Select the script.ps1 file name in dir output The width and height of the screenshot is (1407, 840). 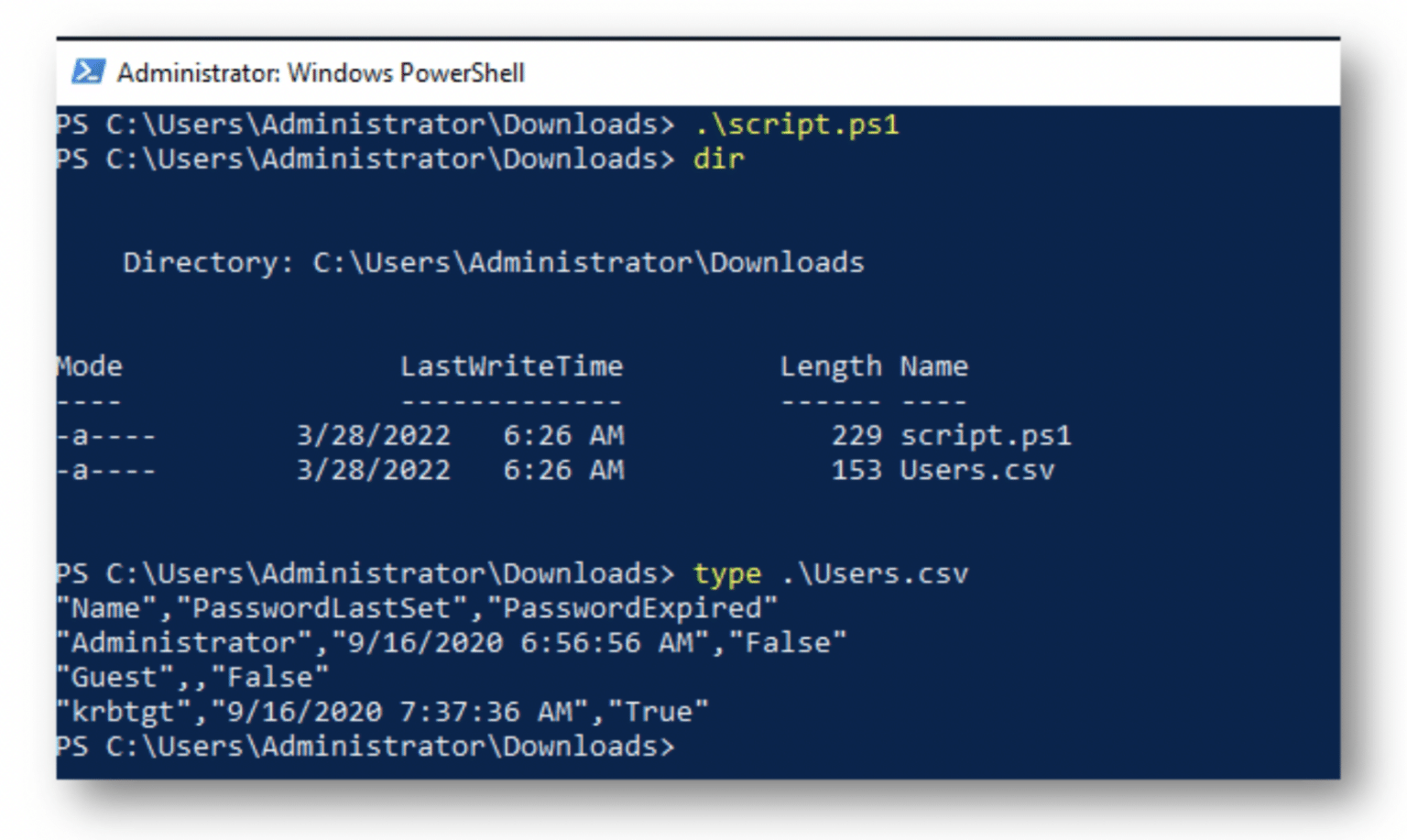[987, 435]
